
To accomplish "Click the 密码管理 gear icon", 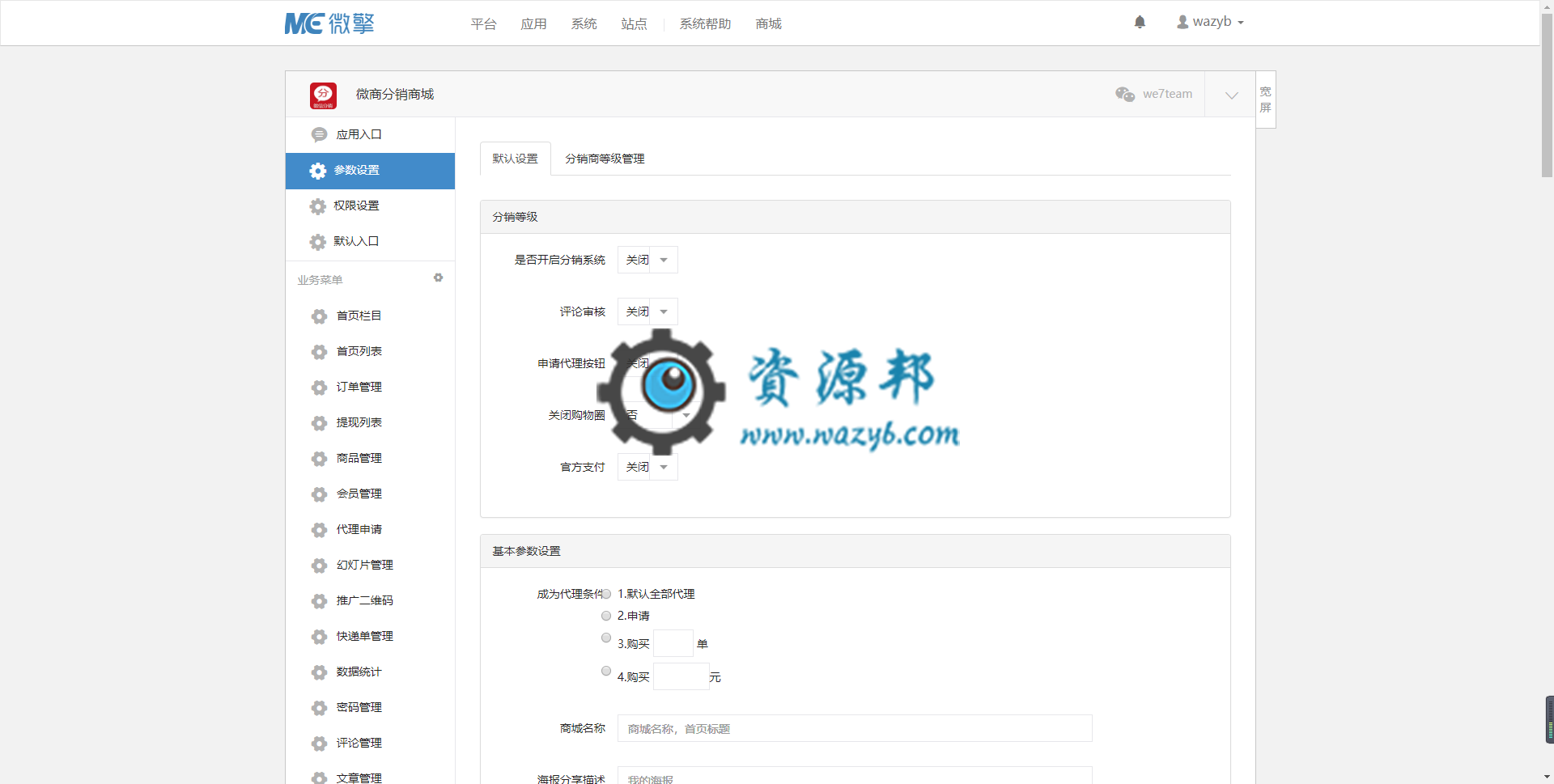I will 319,708.
